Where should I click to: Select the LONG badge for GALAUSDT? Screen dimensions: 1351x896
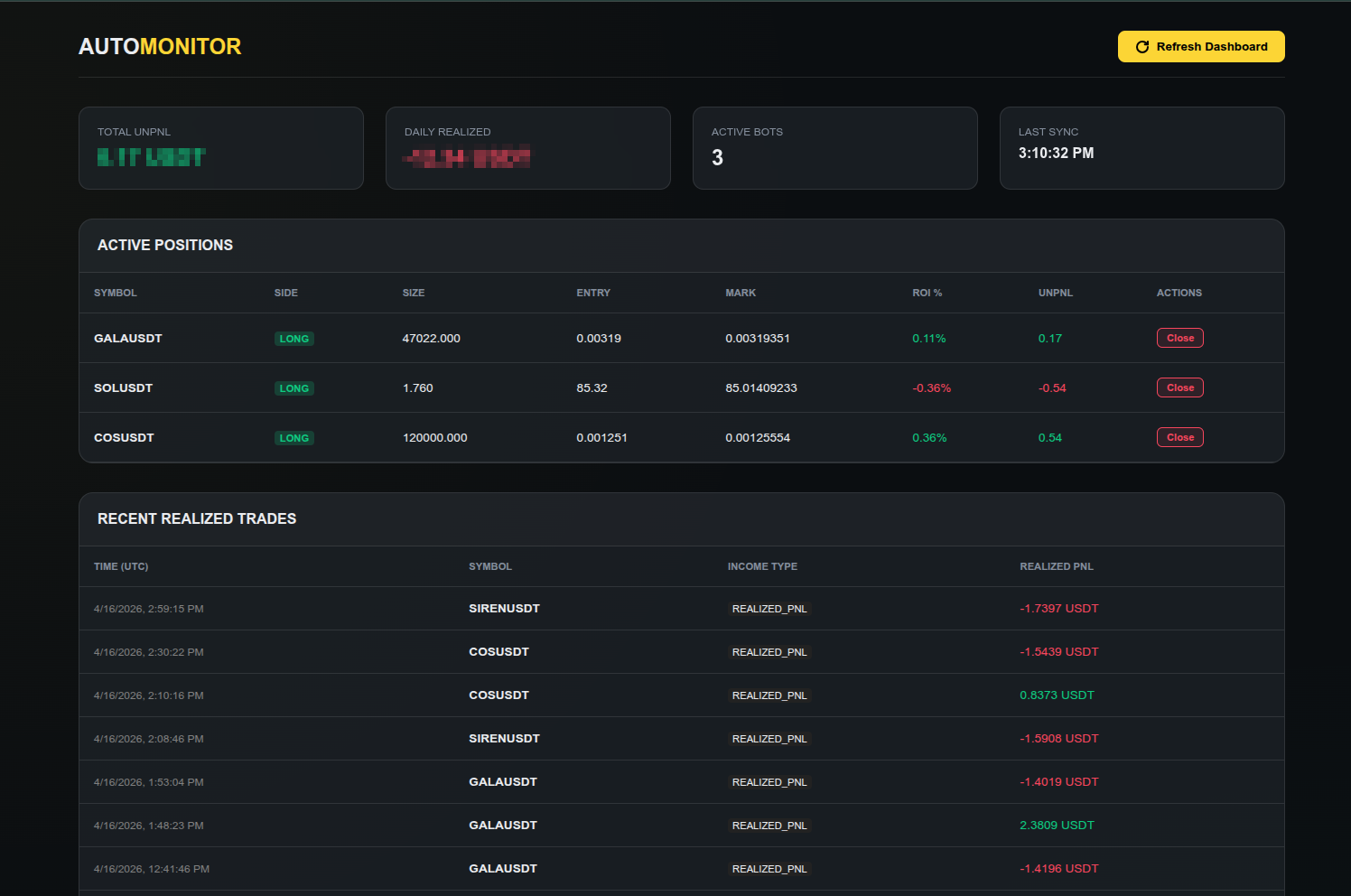tap(294, 338)
